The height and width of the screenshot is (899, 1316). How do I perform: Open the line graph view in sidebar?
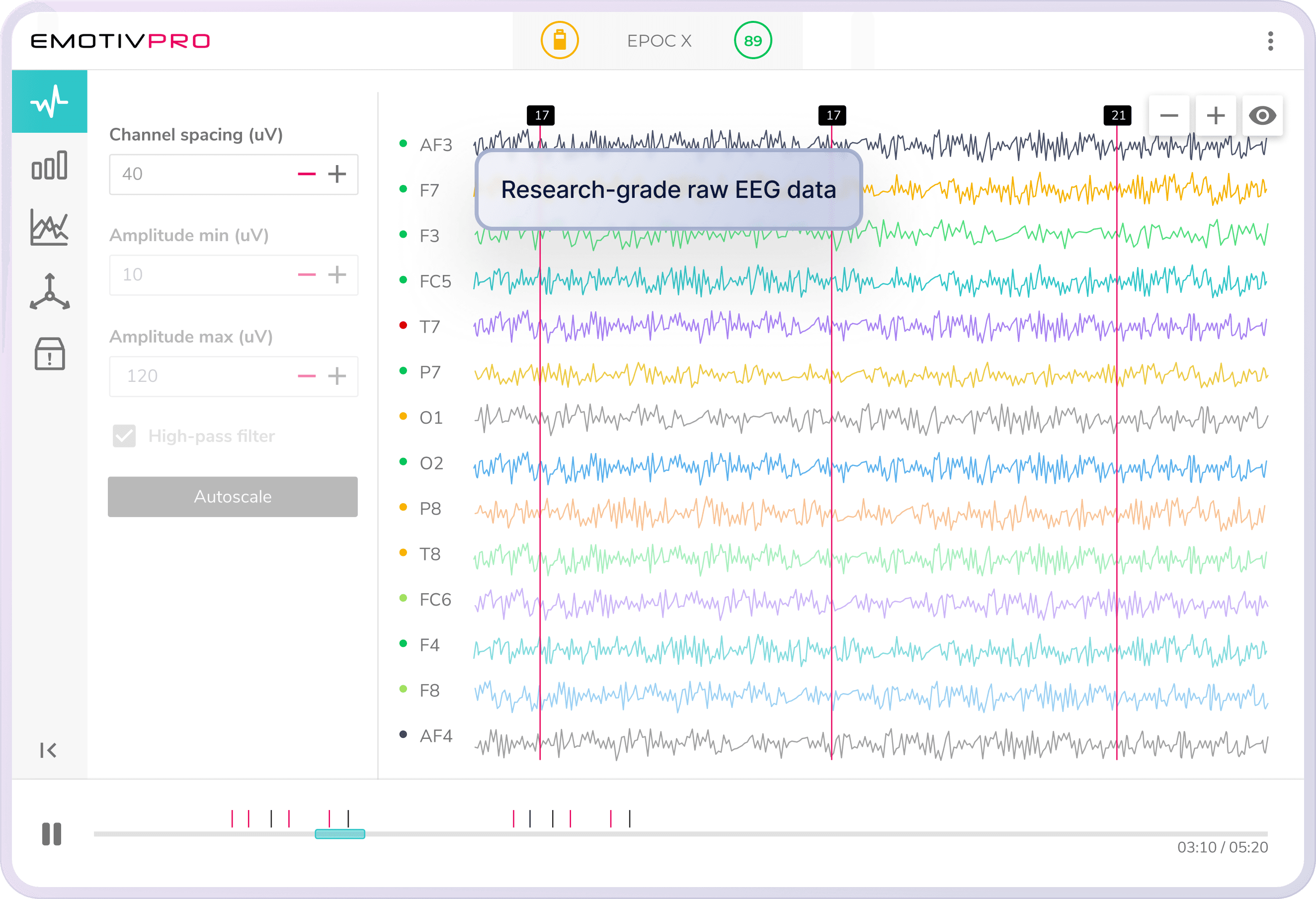coord(50,228)
